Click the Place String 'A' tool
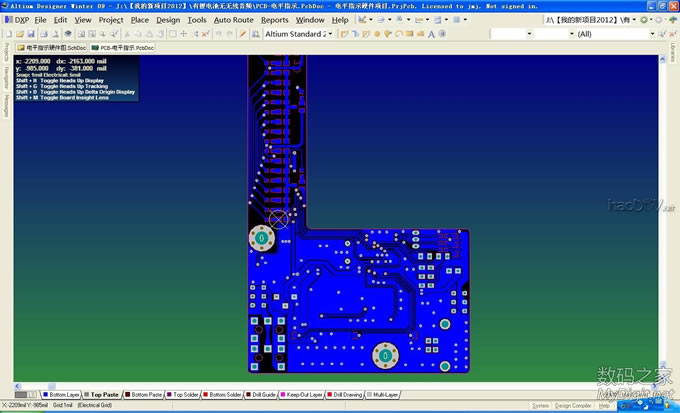This screenshot has height=413, width=680. pos(433,34)
